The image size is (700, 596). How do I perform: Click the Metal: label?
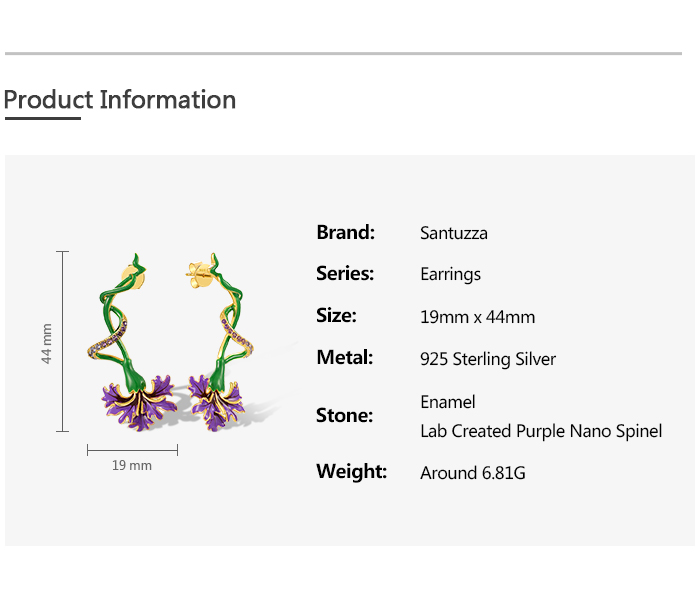pos(345,357)
